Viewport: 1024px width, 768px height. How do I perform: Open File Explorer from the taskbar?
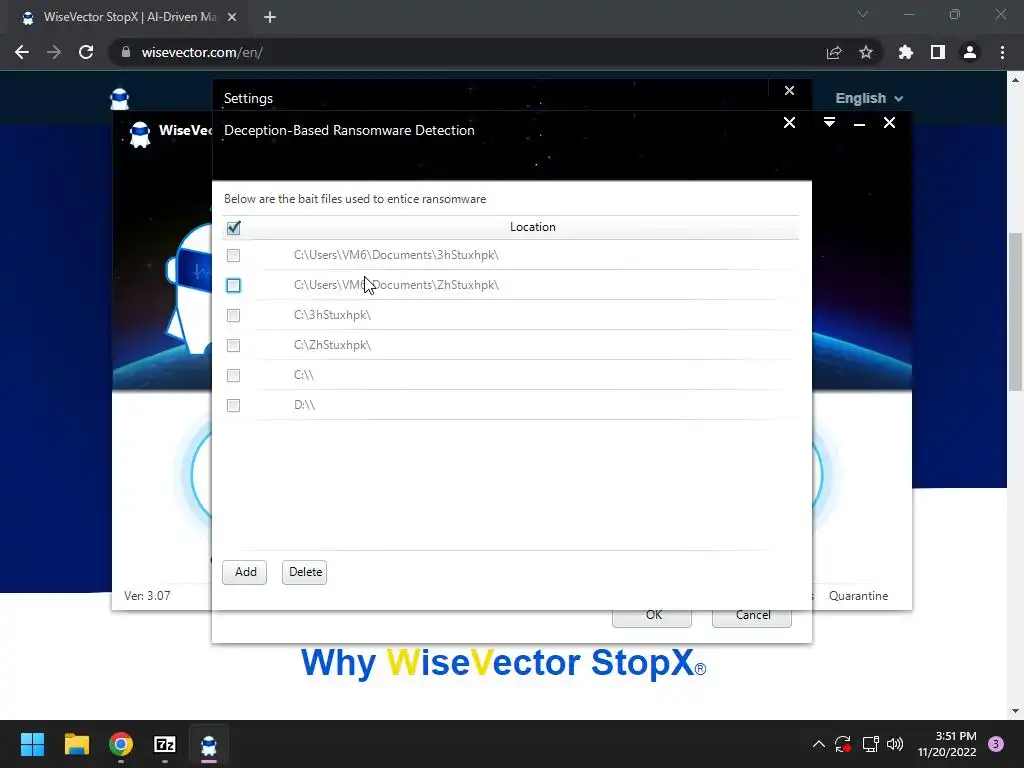[76, 744]
